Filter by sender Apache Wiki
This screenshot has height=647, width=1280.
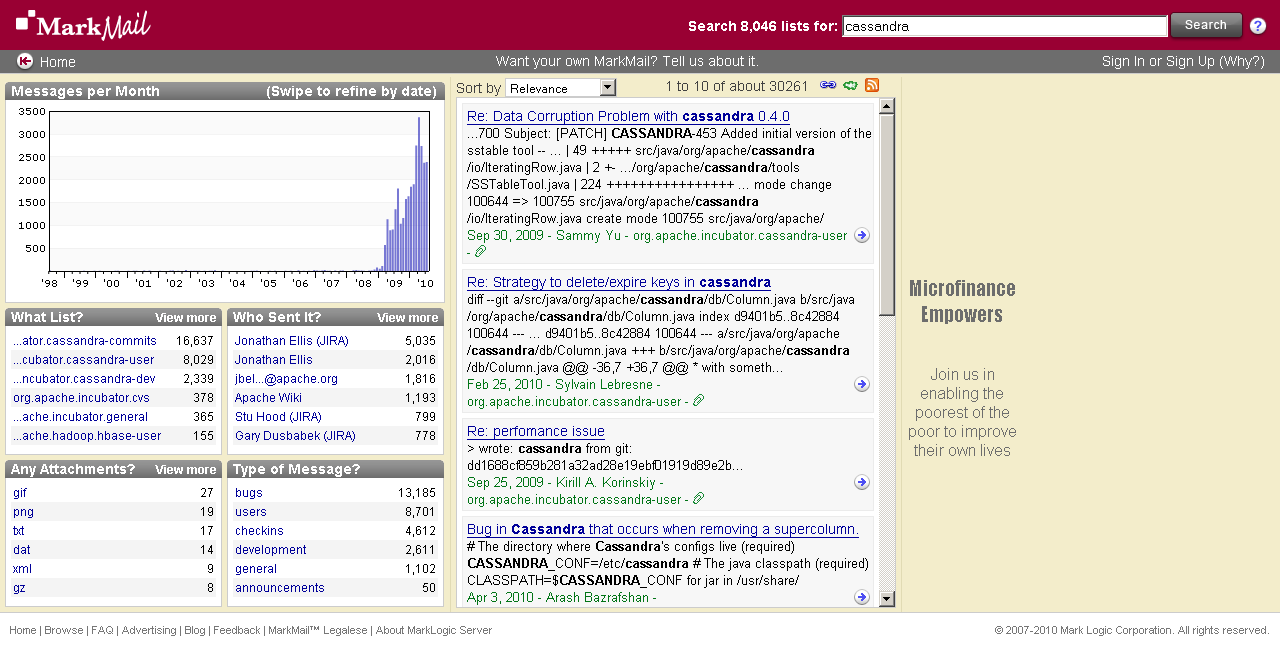point(269,398)
